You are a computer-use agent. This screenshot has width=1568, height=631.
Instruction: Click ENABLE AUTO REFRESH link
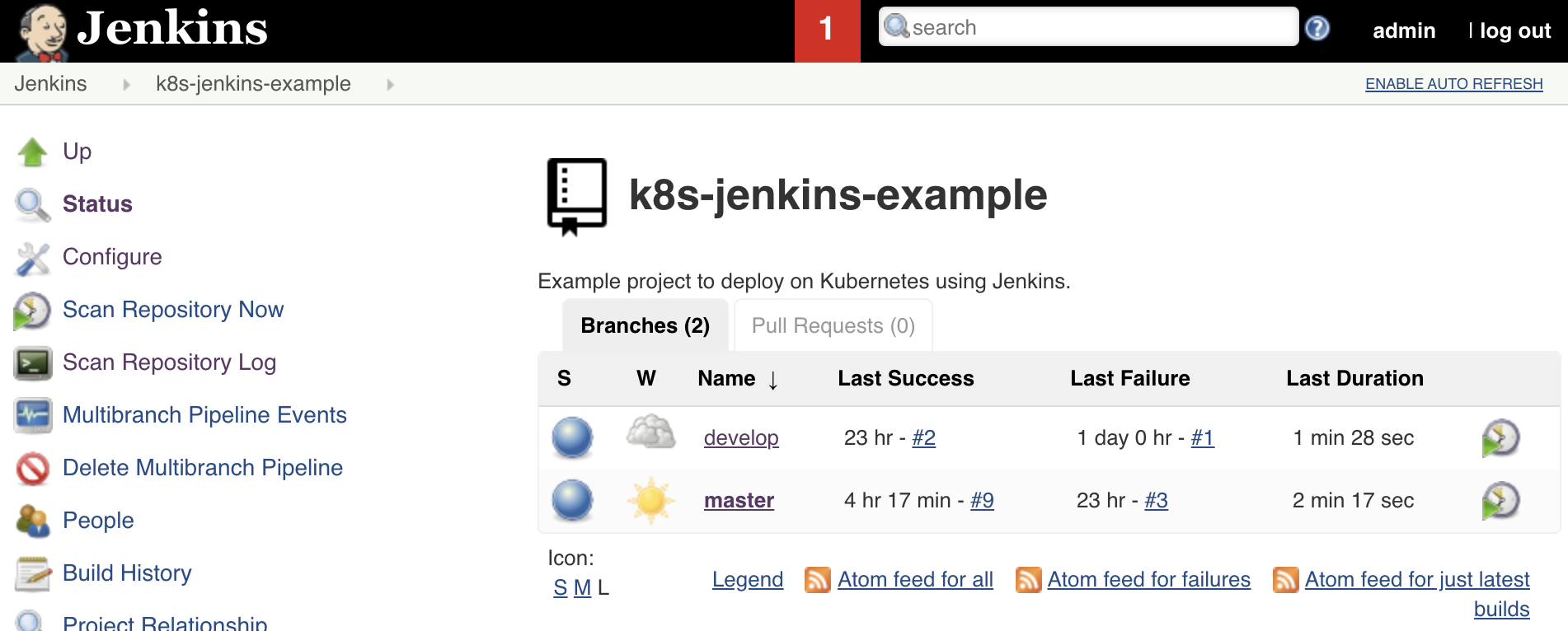click(x=1454, y=84)
